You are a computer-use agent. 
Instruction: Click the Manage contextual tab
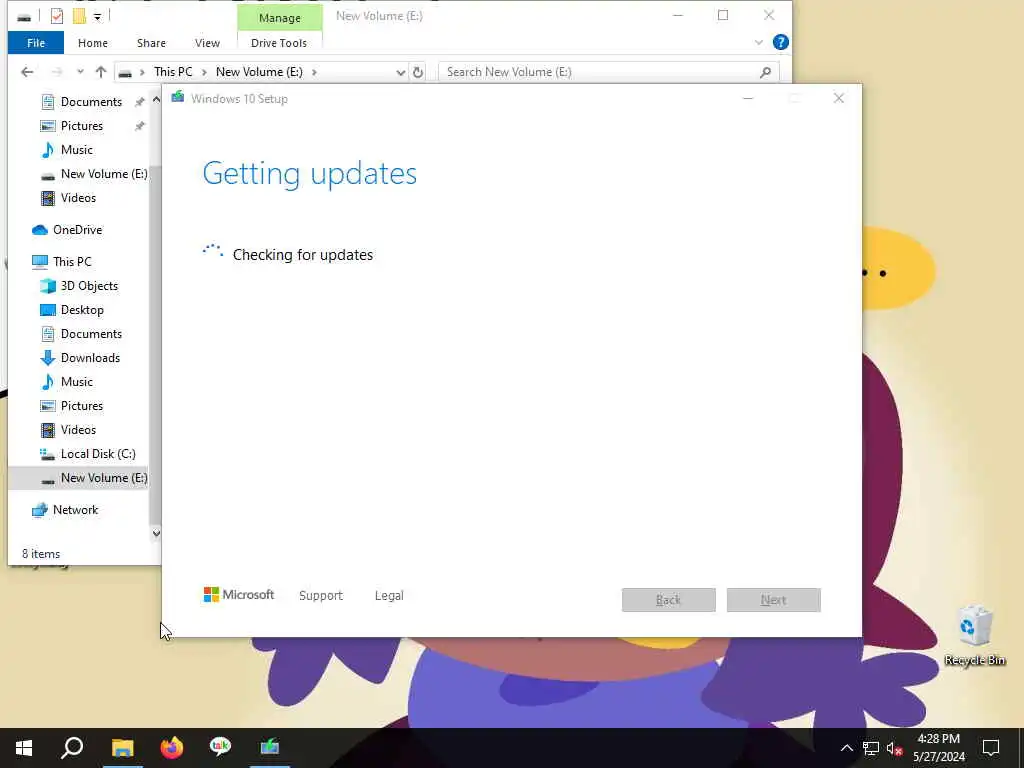(280, 18)
